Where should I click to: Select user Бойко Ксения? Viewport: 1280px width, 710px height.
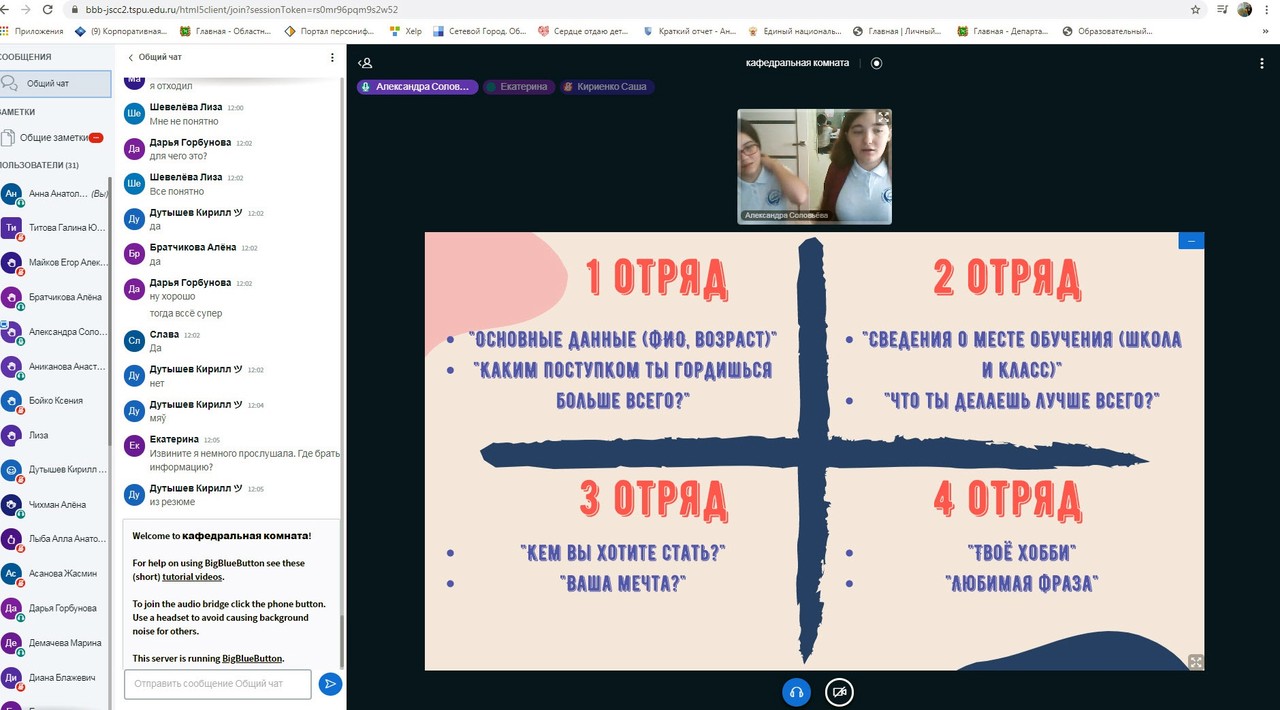55,401
